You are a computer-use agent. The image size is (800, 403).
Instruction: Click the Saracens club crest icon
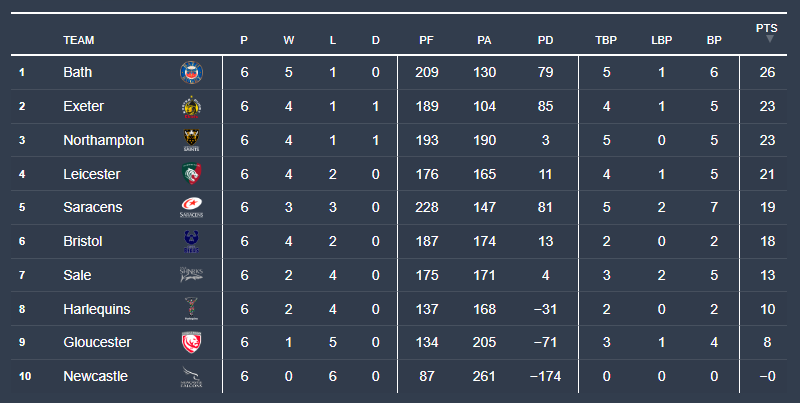(x=191, y=208)
